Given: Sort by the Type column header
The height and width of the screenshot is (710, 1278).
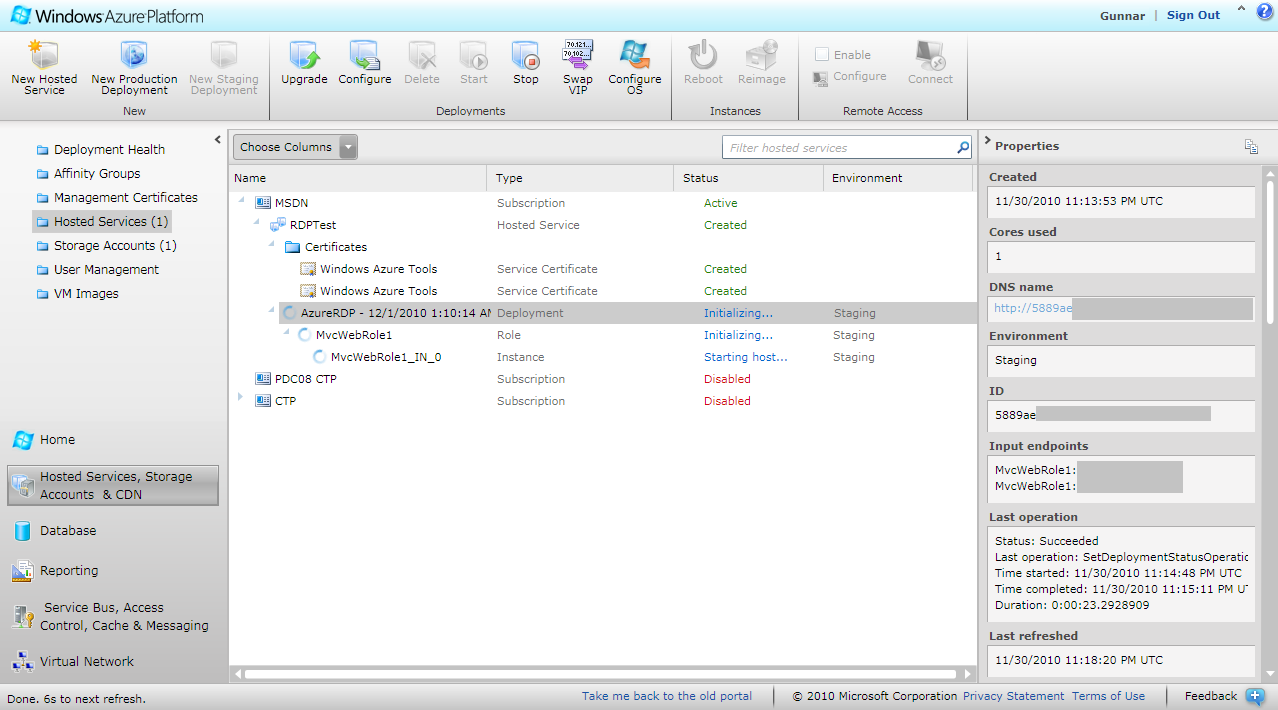Looking at the screenshot, I should point(581,178).
